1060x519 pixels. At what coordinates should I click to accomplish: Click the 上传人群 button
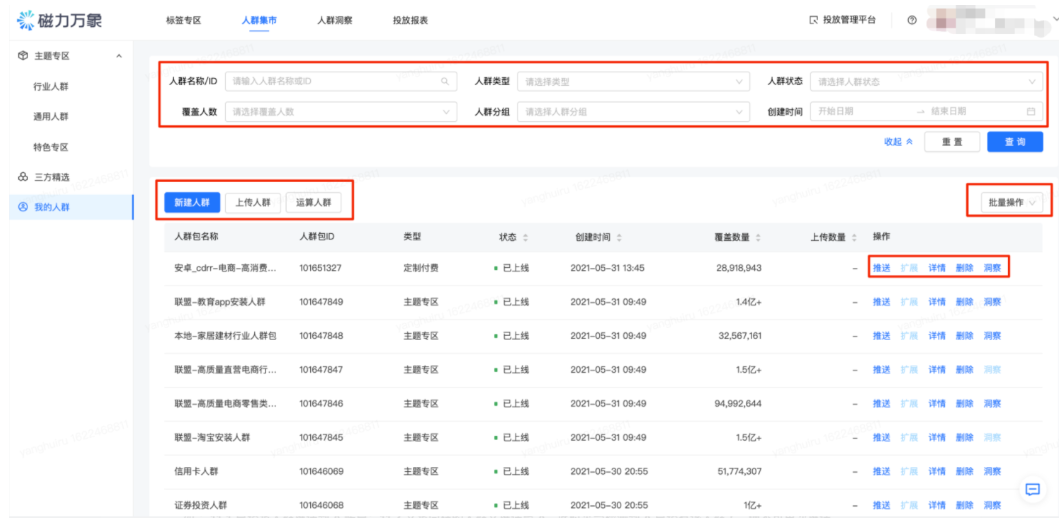(253, 203)
